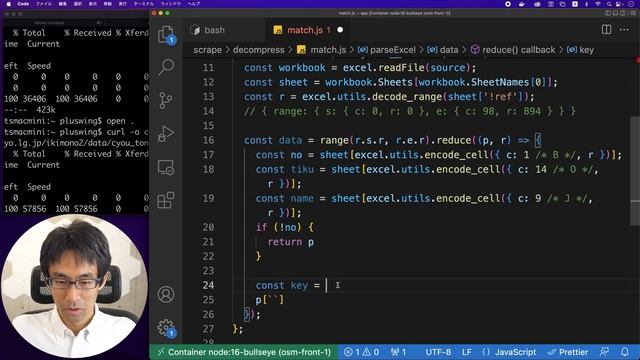Viewport: 640px width, 360px height.
Task: Split the editor to the right
Action: click(607, 29)
